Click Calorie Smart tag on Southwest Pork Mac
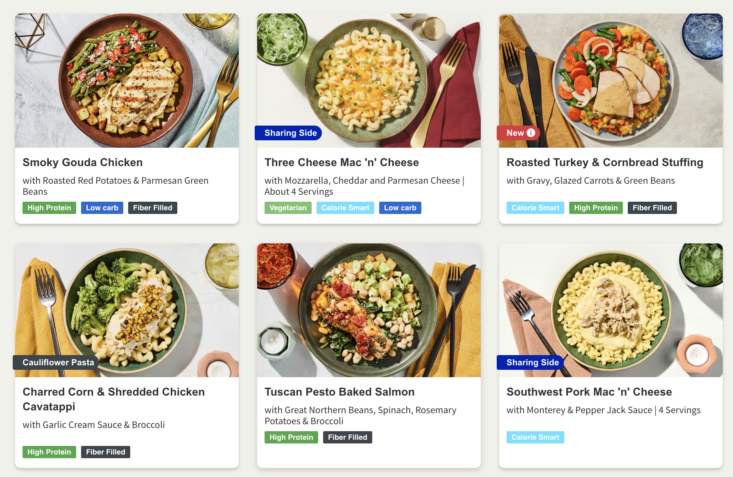The height and width of the screenshot is (477, 733). (x=535, y=437)
